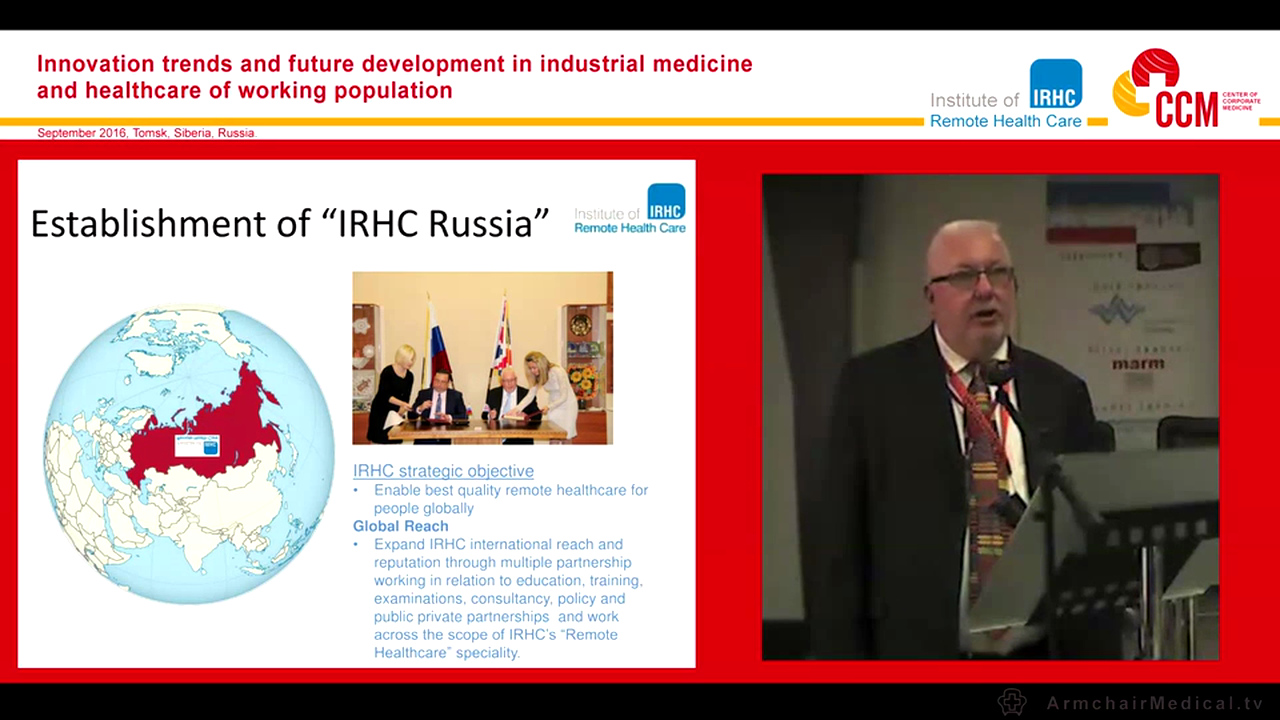Click the Global Reach heading
1280x720 pixels.
(400, 526)
